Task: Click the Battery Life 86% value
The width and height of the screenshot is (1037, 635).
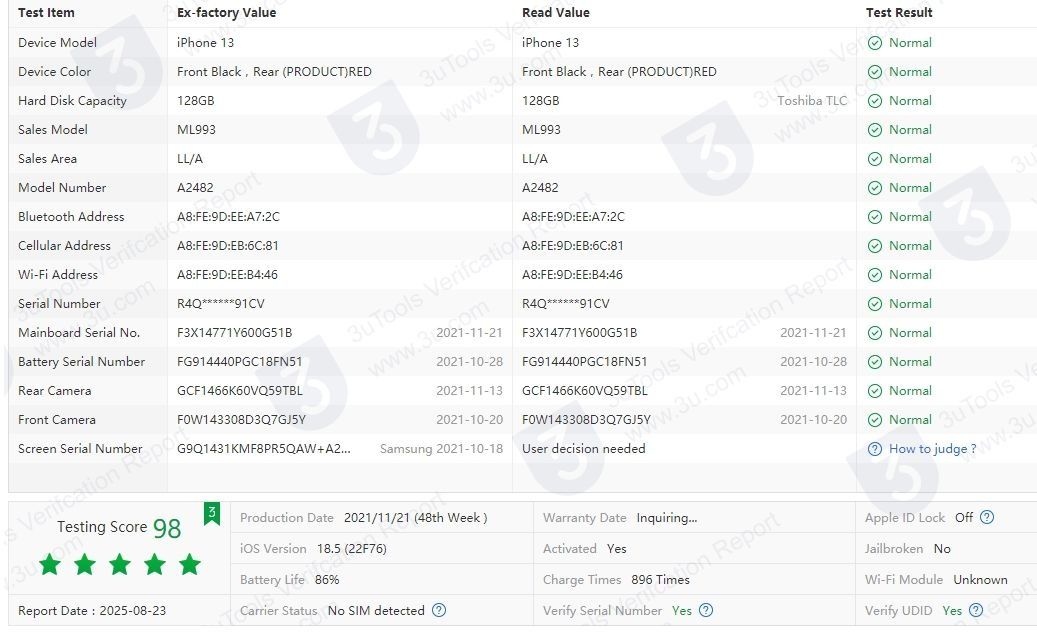Action: point(327,579)
